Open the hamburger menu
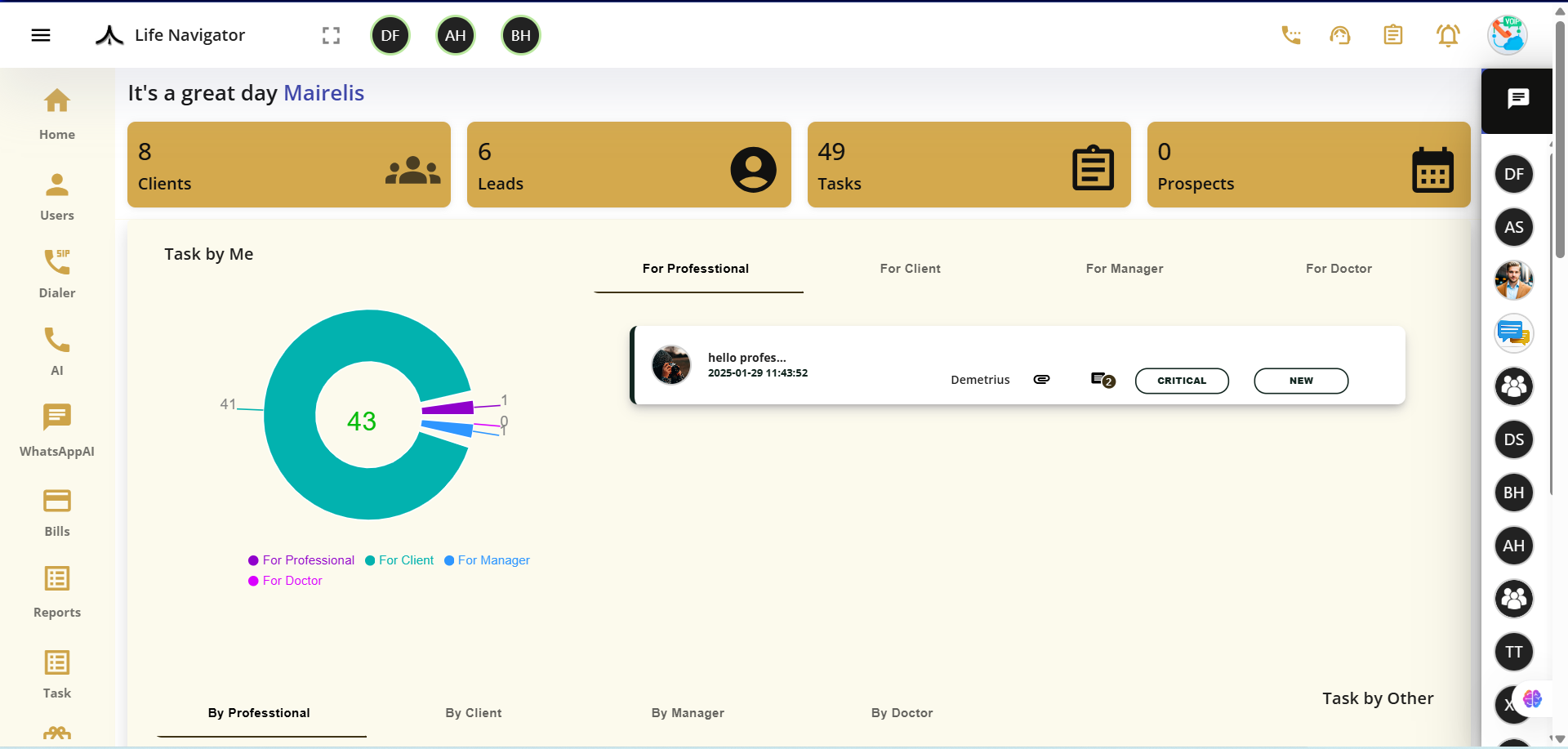Viewport: 1568px width, 749px height. click(x=41, y=35)
